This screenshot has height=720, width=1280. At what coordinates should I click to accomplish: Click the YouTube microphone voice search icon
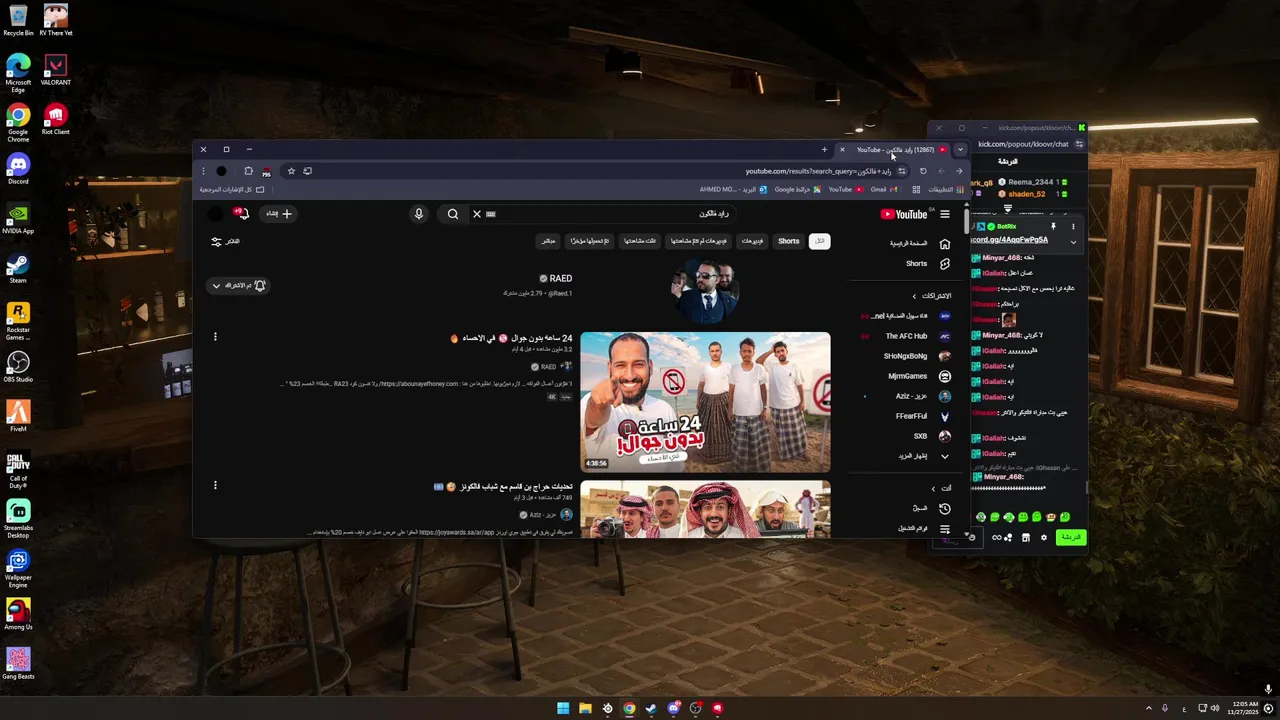coord(419,214)
